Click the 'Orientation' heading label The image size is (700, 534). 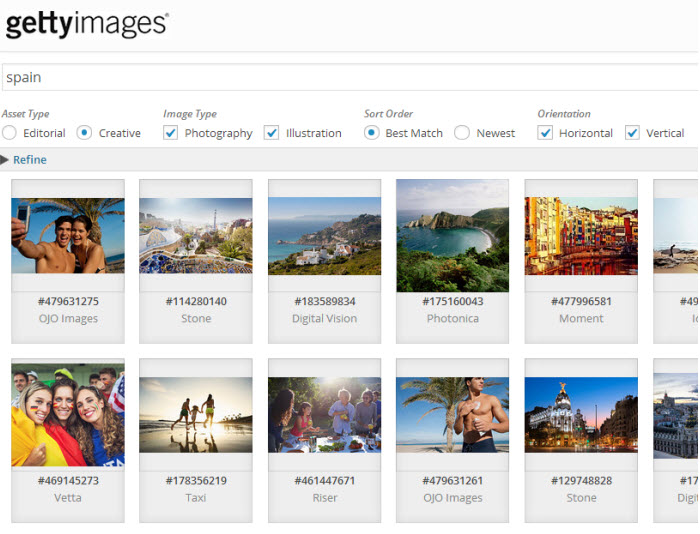[x=564, y=114]
